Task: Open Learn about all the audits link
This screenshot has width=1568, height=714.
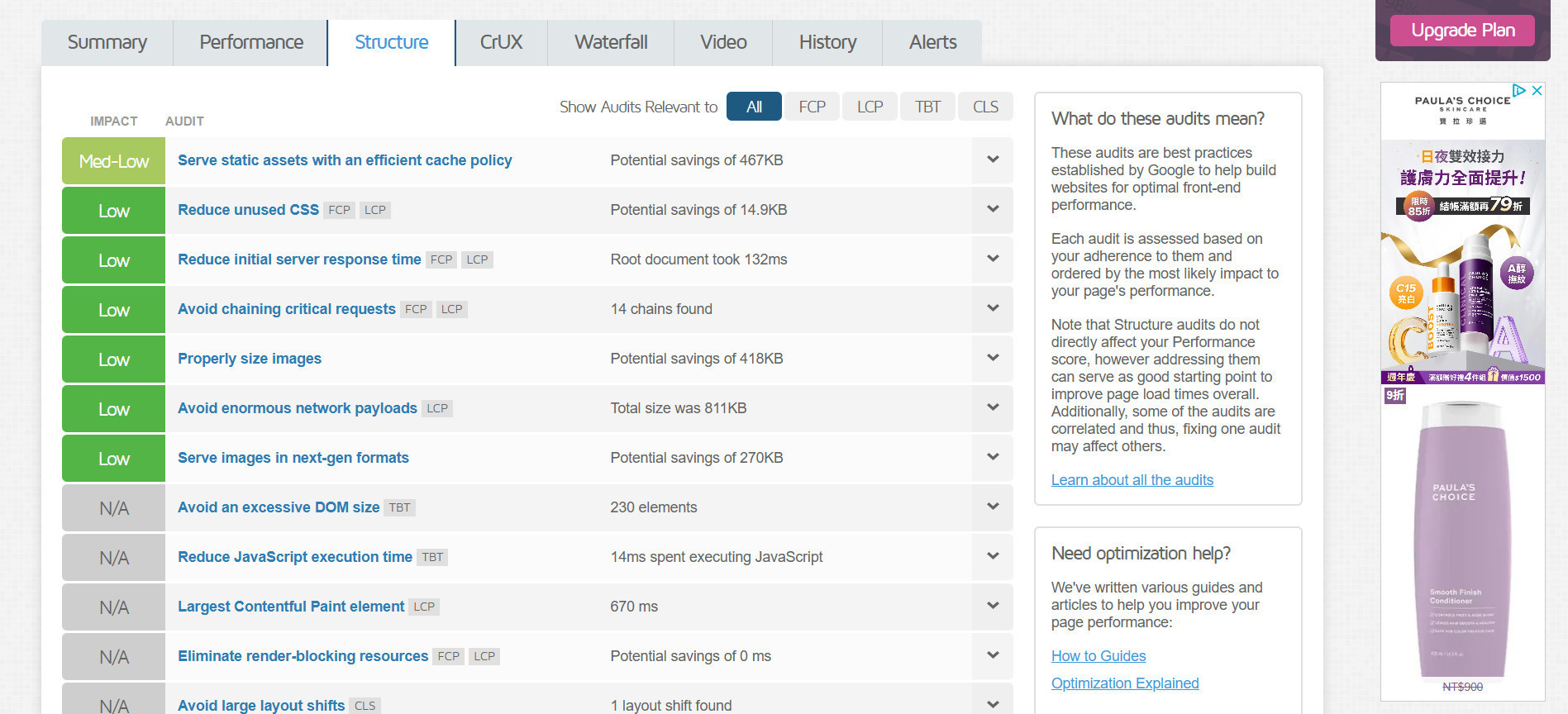Action: pyautogui.click(x=1132, y=480)
